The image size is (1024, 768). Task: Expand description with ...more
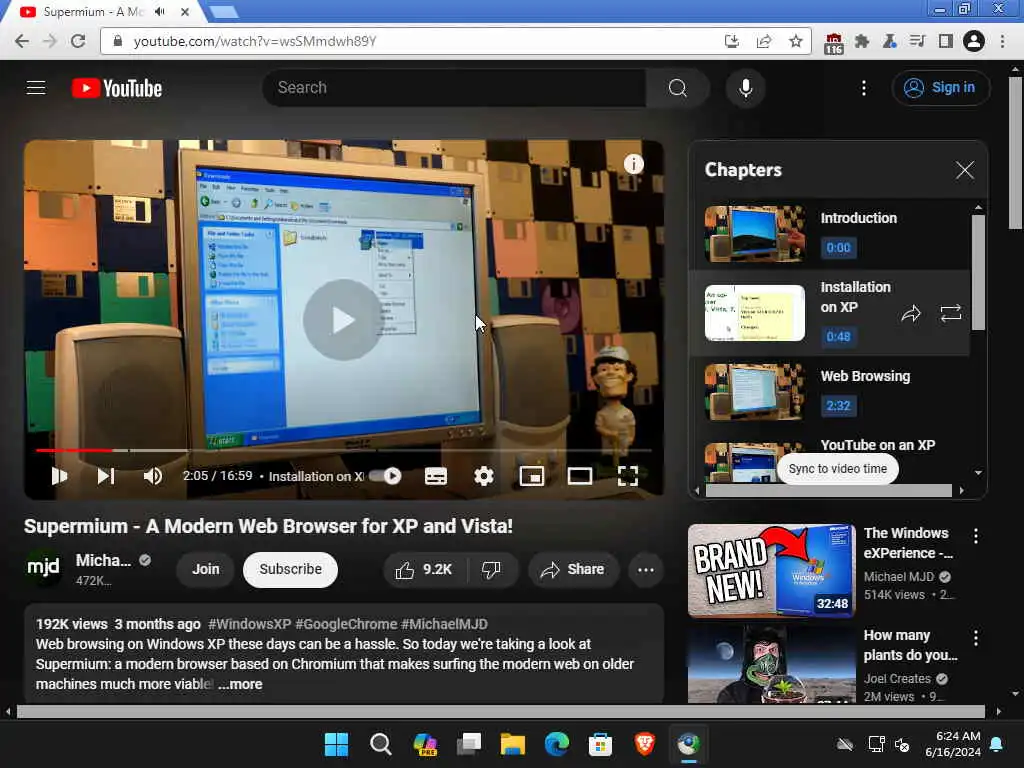240,684
